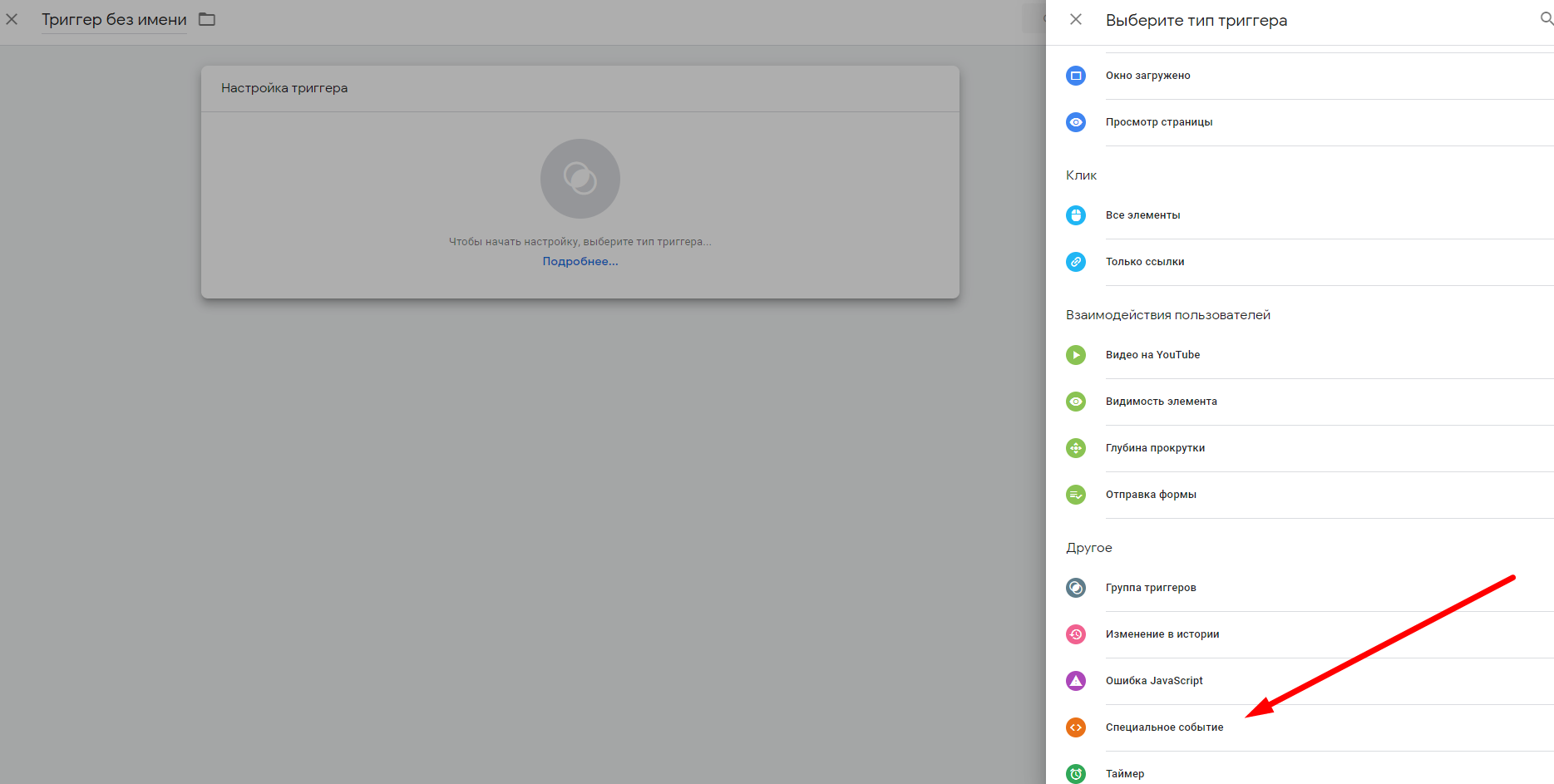
Task: Click the Window Loaded (Окно загружено) trigger icon
Action: (1076, 76)
